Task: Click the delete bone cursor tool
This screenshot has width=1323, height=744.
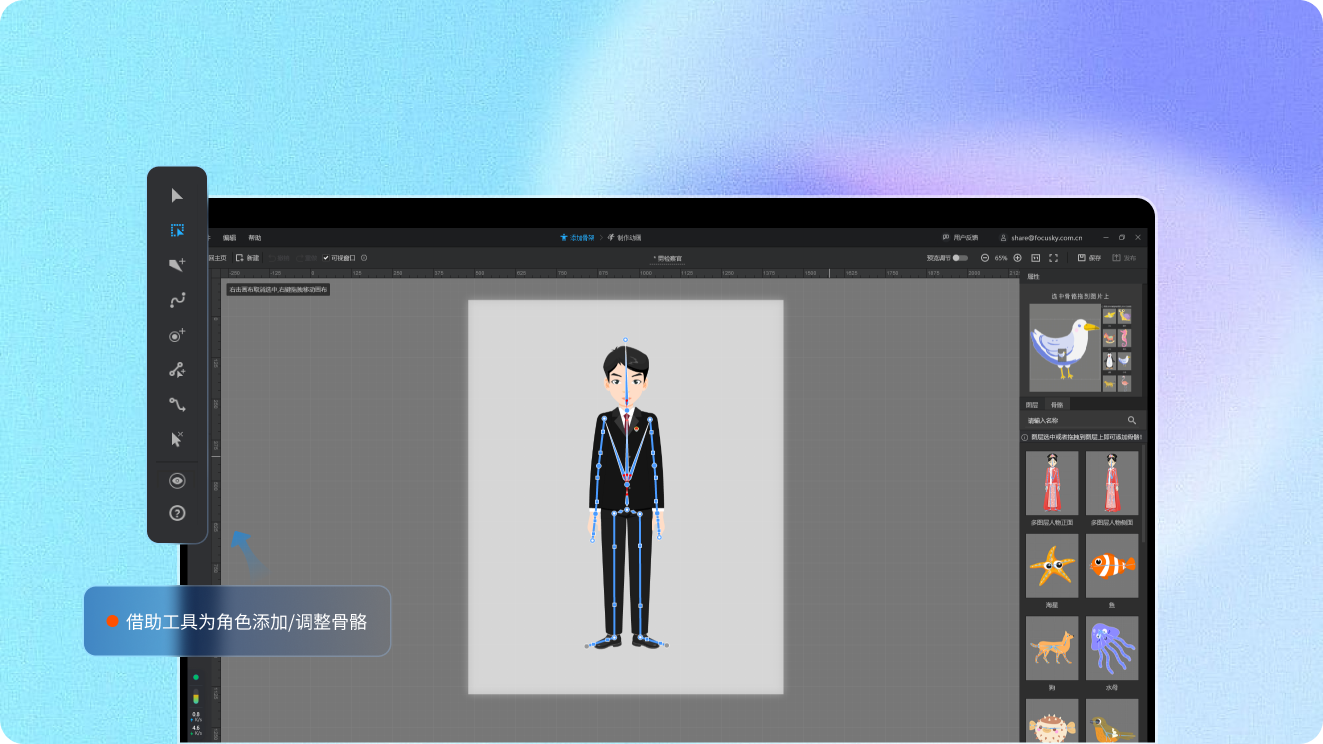Action: tap(177, 439)
